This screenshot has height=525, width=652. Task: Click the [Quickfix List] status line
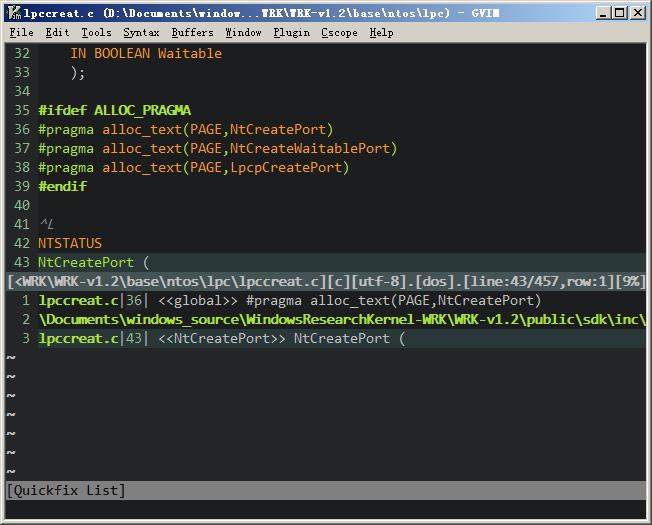click(326, 490)
